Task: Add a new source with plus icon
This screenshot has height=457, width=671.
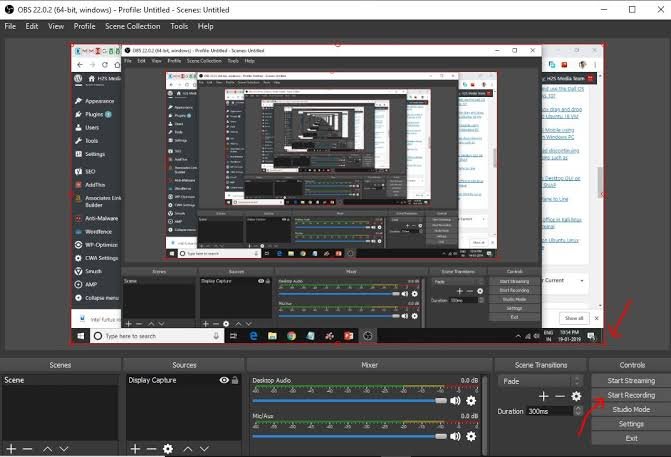Action: pos(133,449)
